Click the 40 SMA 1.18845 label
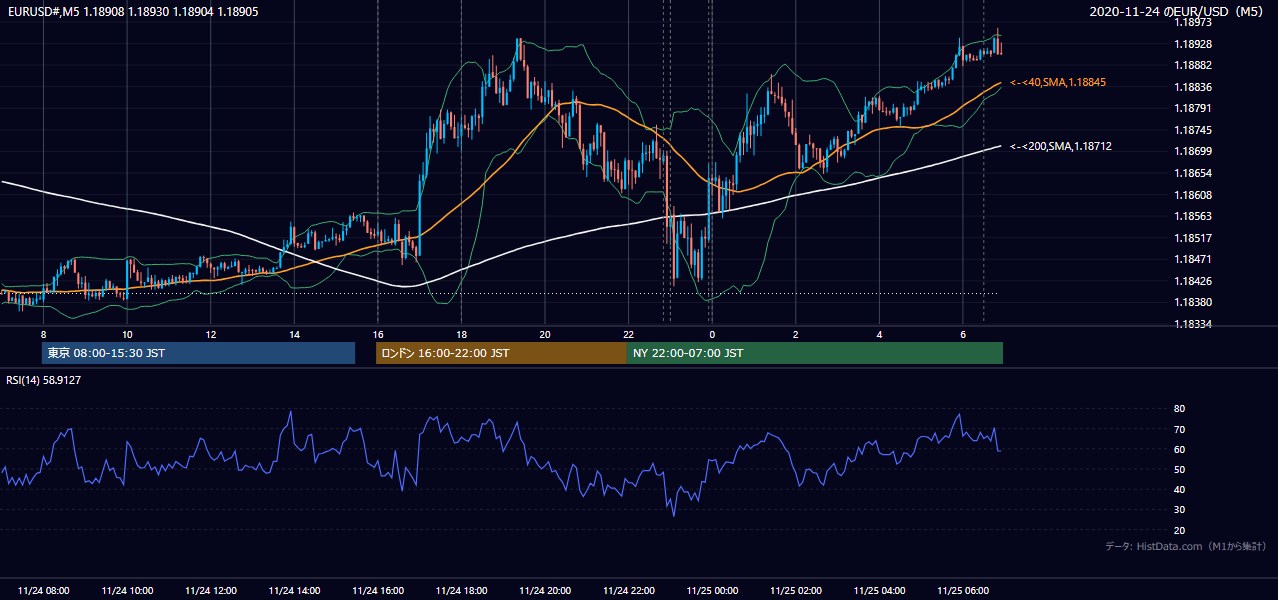 [1059, 82]
